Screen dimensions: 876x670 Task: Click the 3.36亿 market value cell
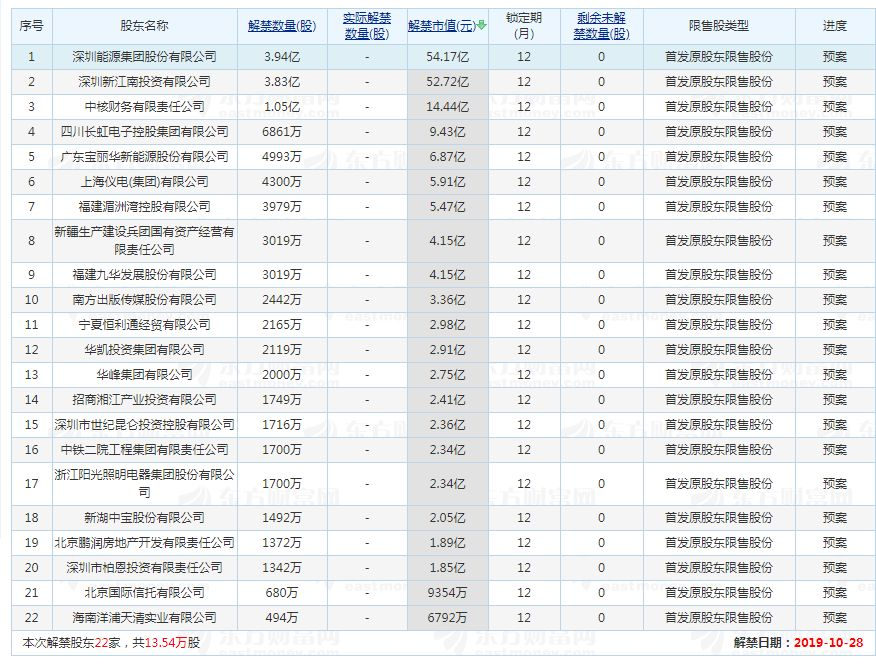tap(447, 300)
